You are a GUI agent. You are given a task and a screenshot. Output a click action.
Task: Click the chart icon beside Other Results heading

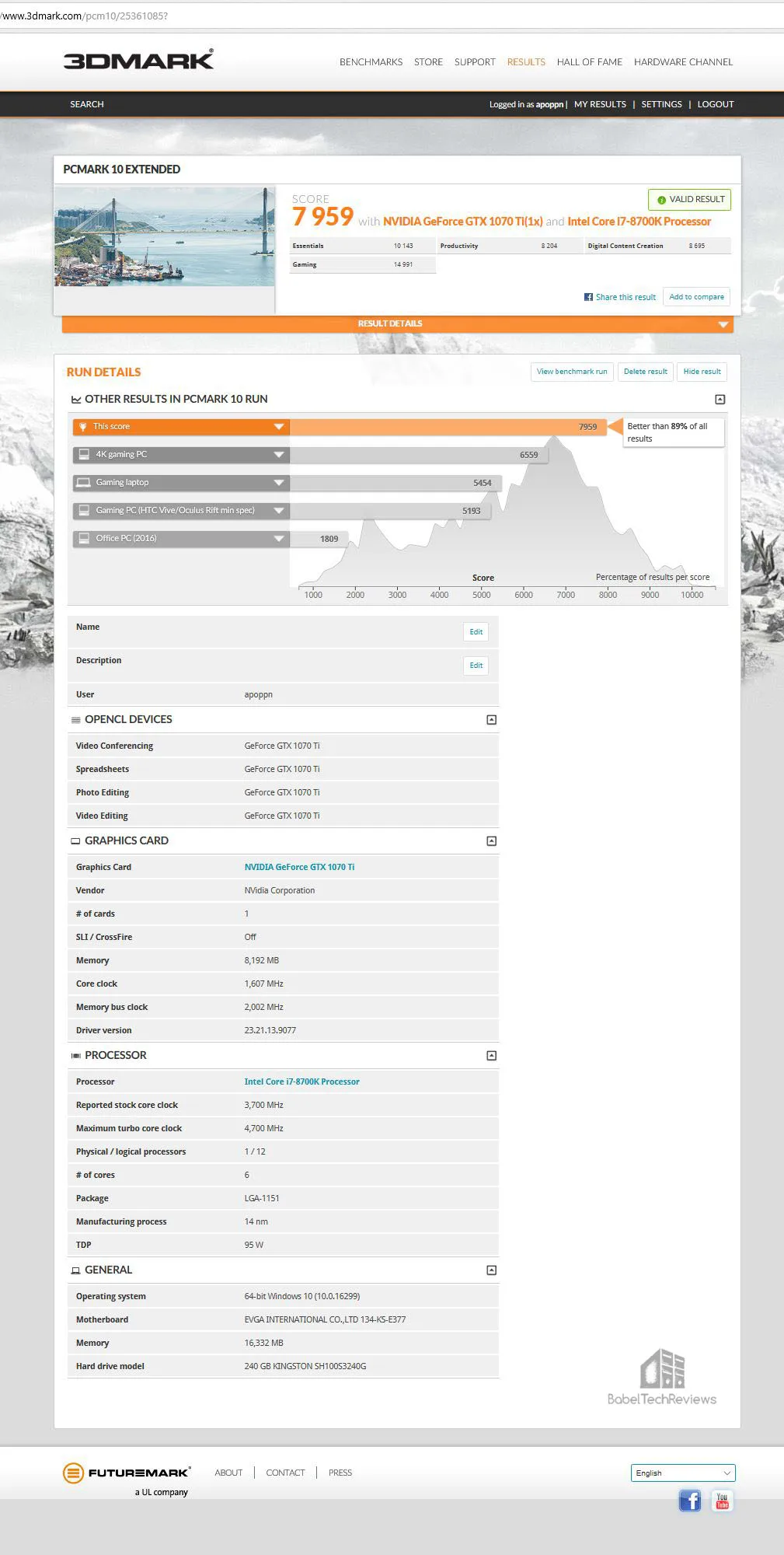(76, 400)
